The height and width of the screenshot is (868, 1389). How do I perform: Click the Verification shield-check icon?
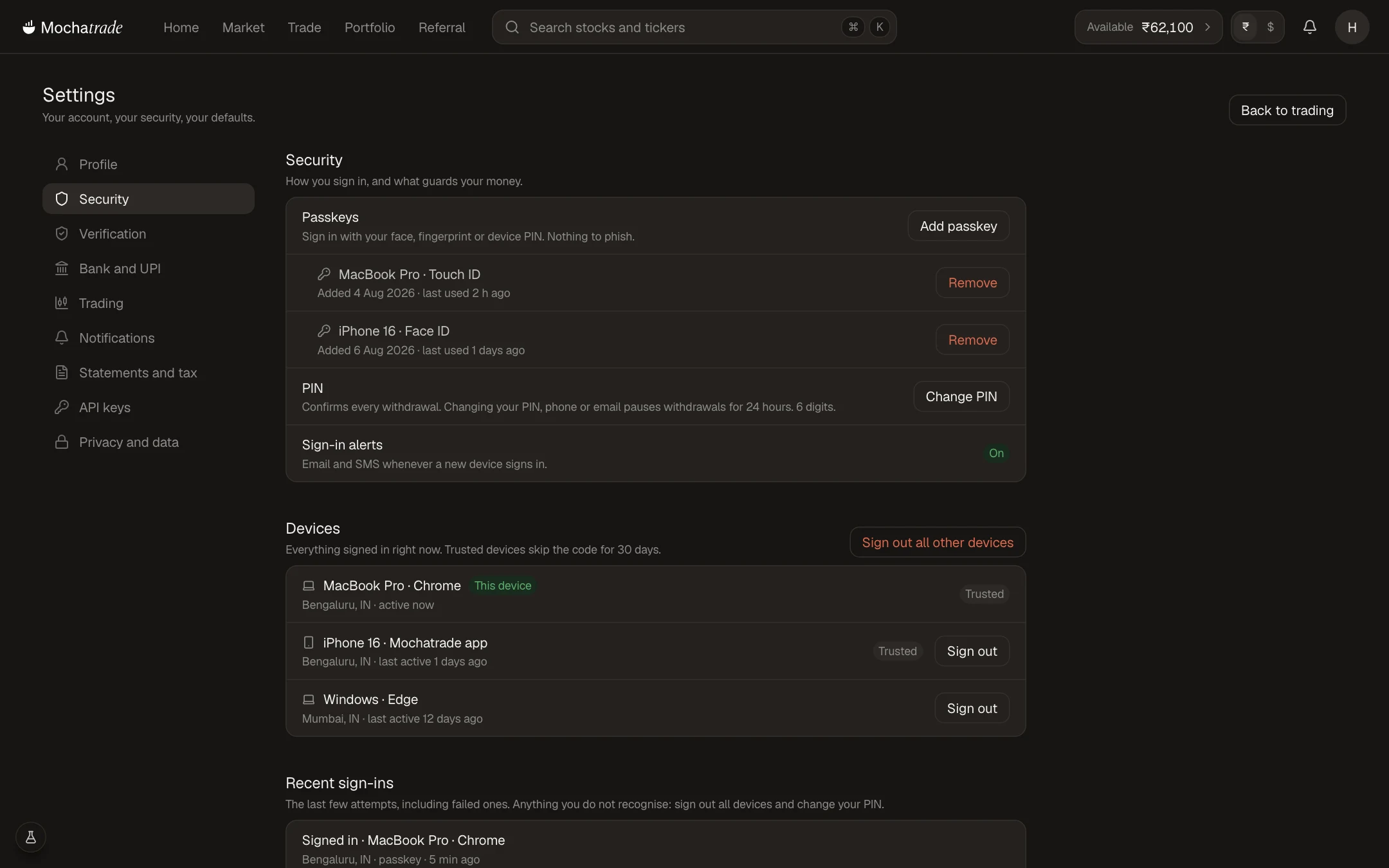[62, 233]
